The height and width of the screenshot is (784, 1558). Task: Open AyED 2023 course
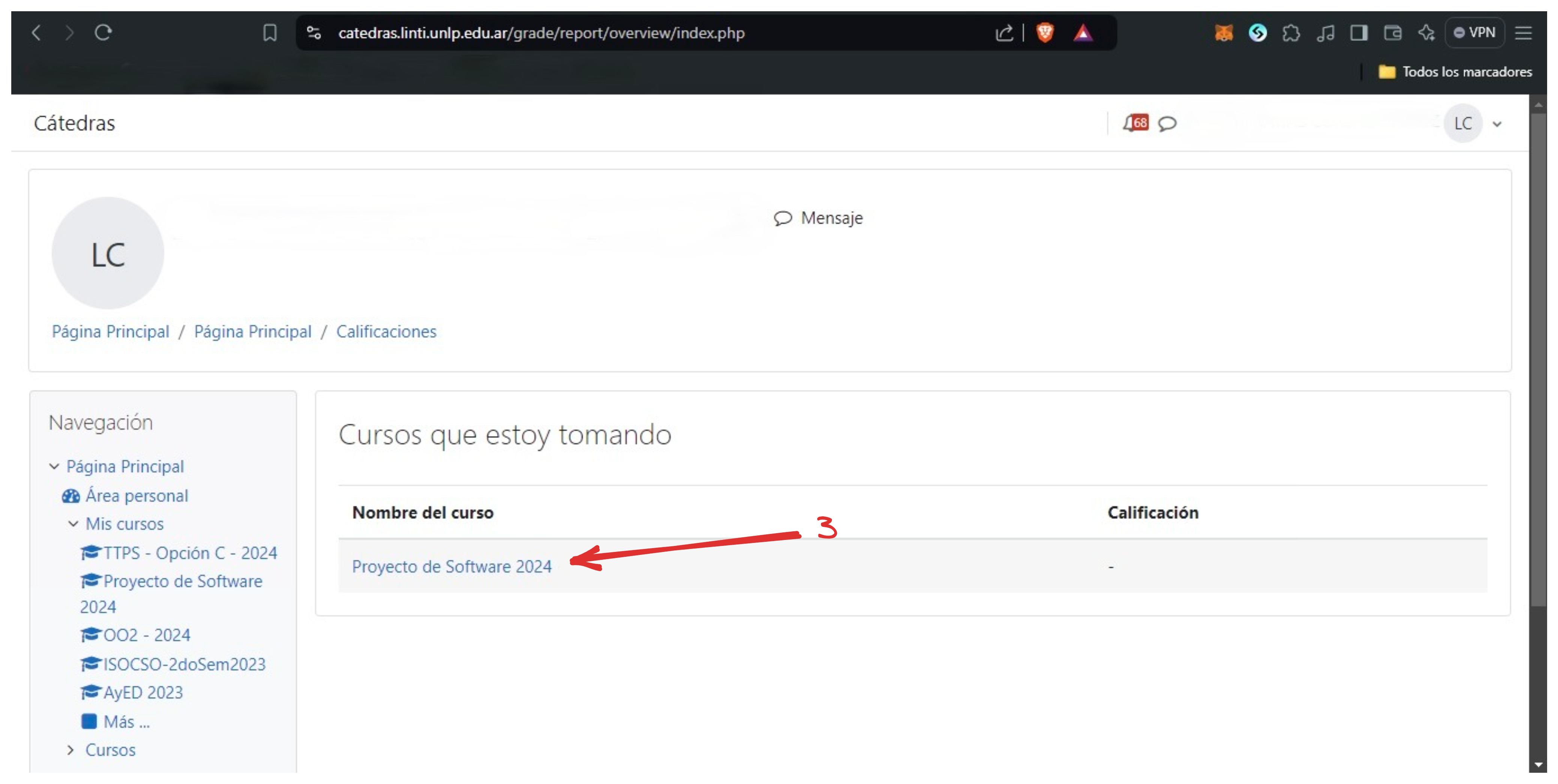click(x=143, y=692)
